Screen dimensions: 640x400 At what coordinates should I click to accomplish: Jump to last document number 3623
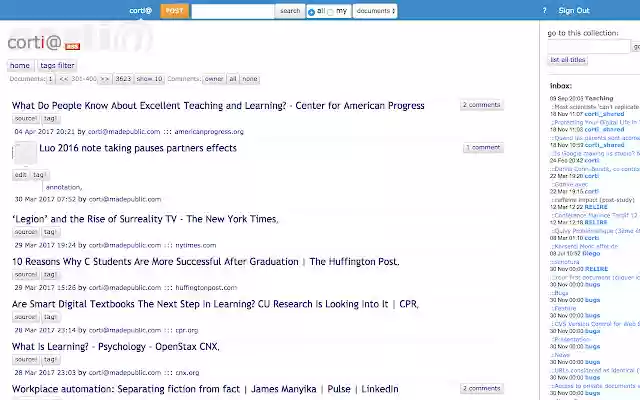pyautogui.click(x=123, y=79)
